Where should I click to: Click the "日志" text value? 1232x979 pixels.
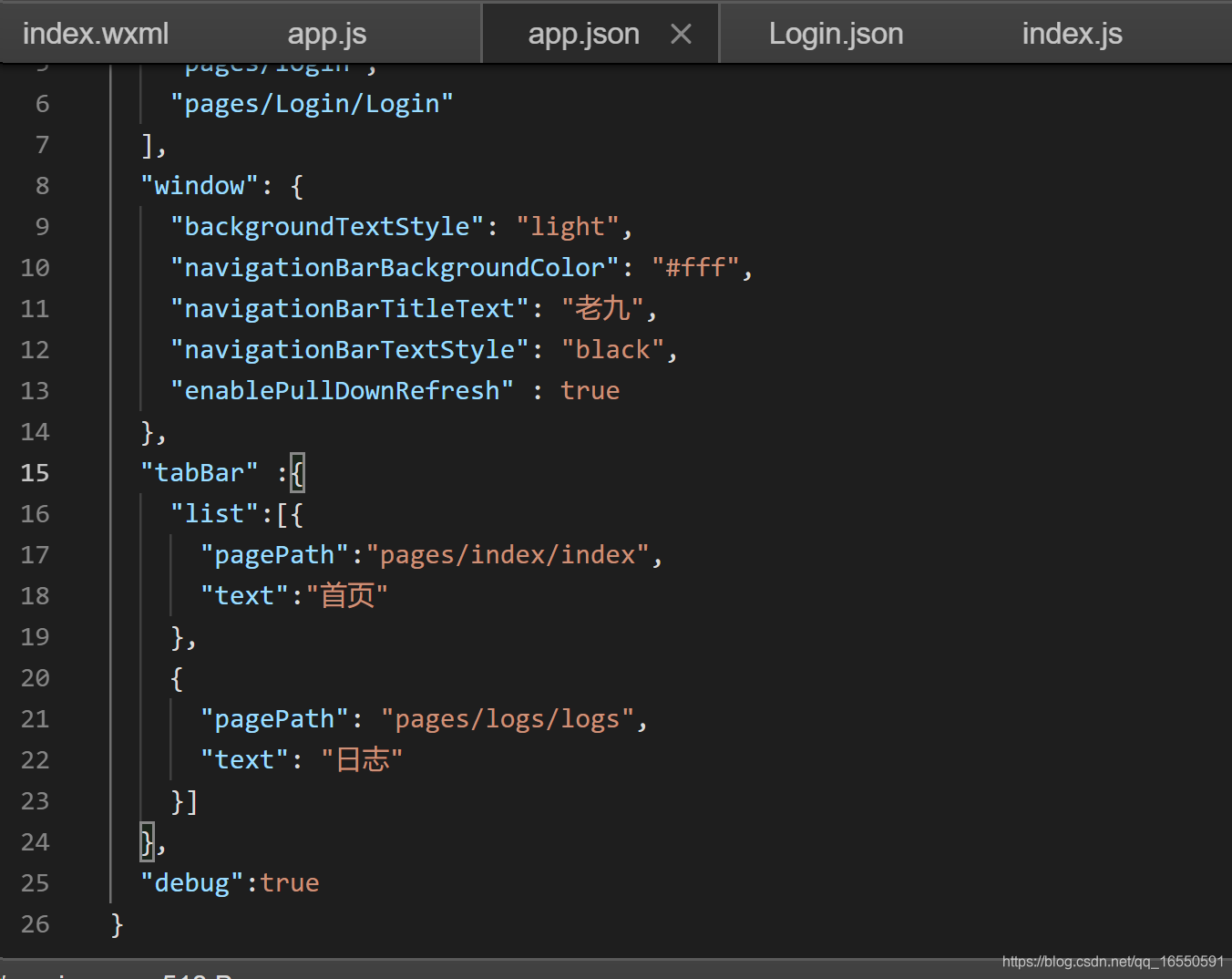point(362,760)
